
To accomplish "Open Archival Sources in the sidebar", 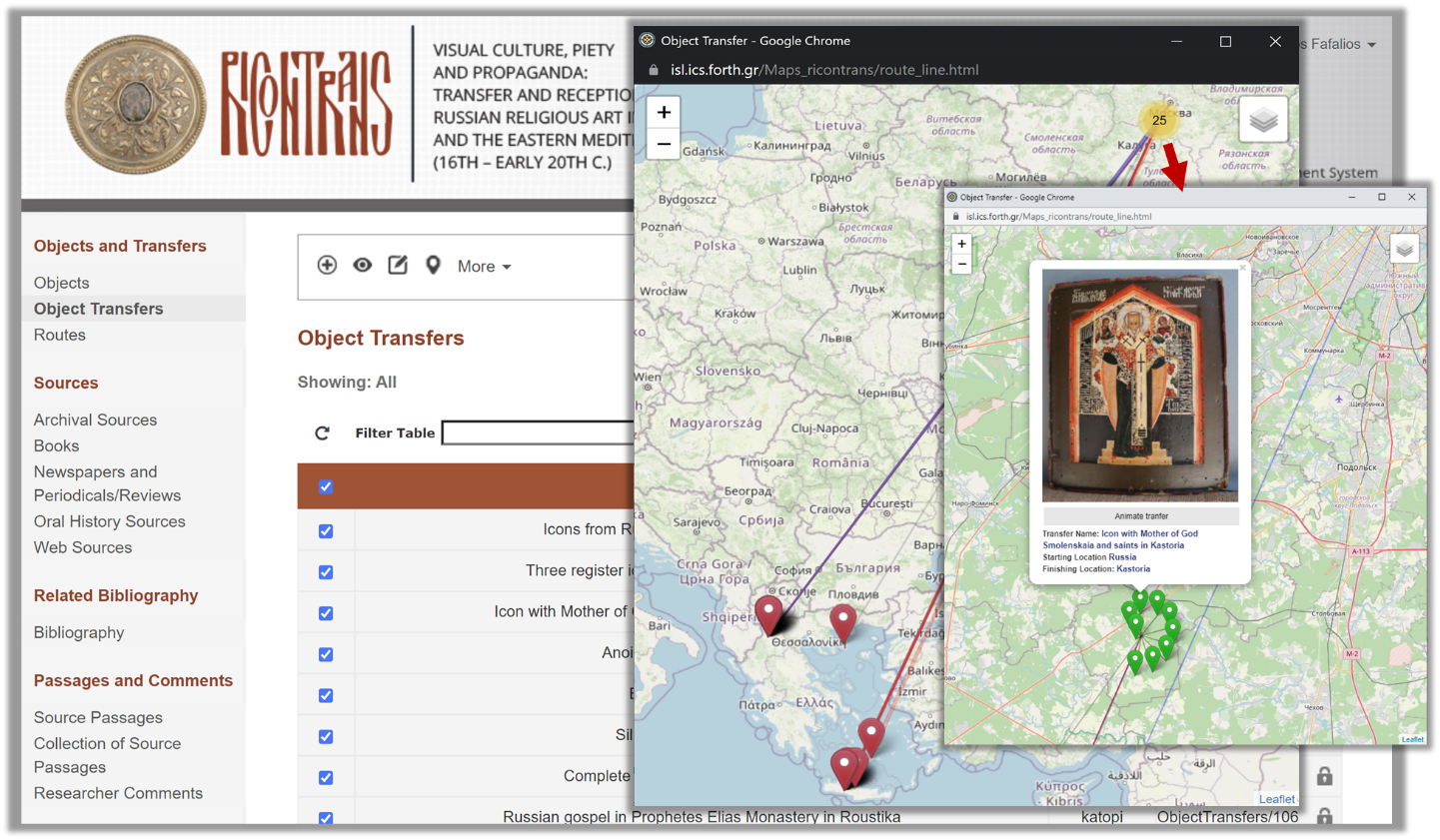I will coord(95,420).
